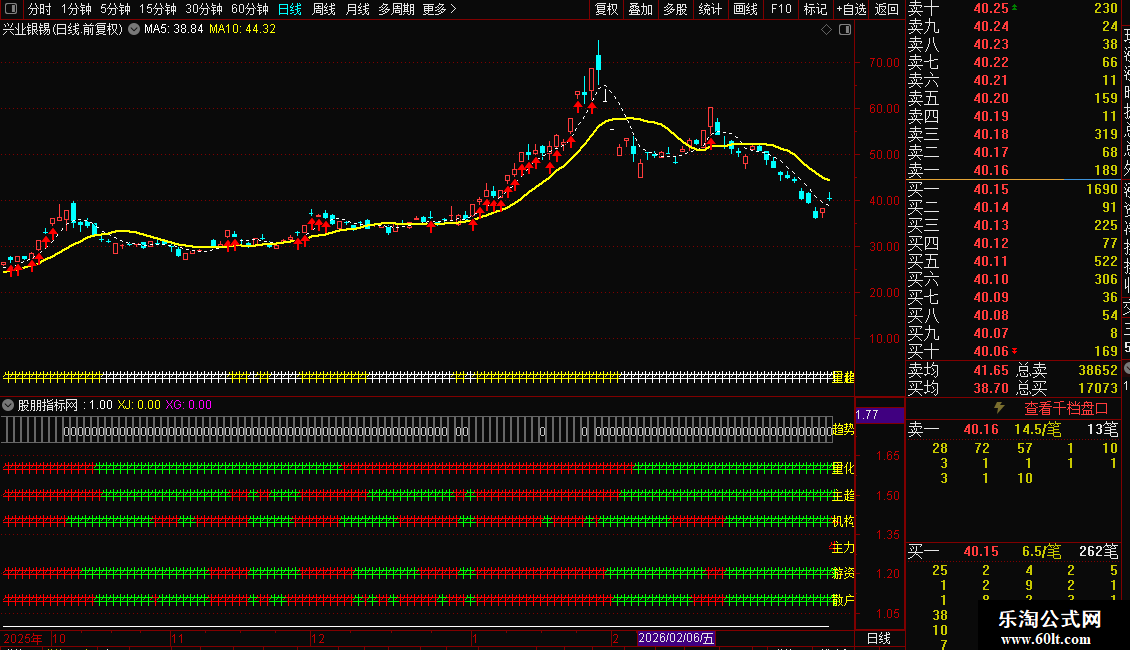Select the 15分钟 period tab

coord(158,9)
